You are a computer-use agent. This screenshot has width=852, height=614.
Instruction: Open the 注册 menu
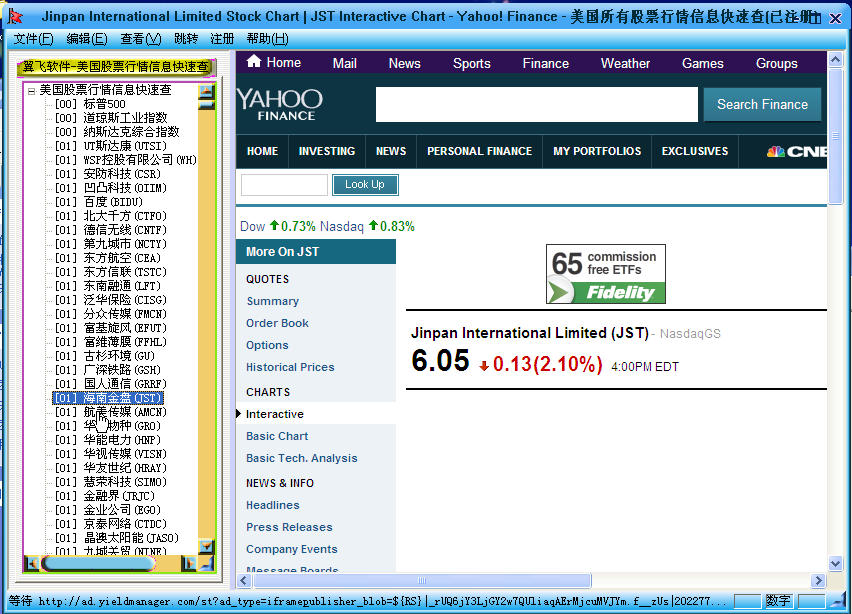click(222, 39)
